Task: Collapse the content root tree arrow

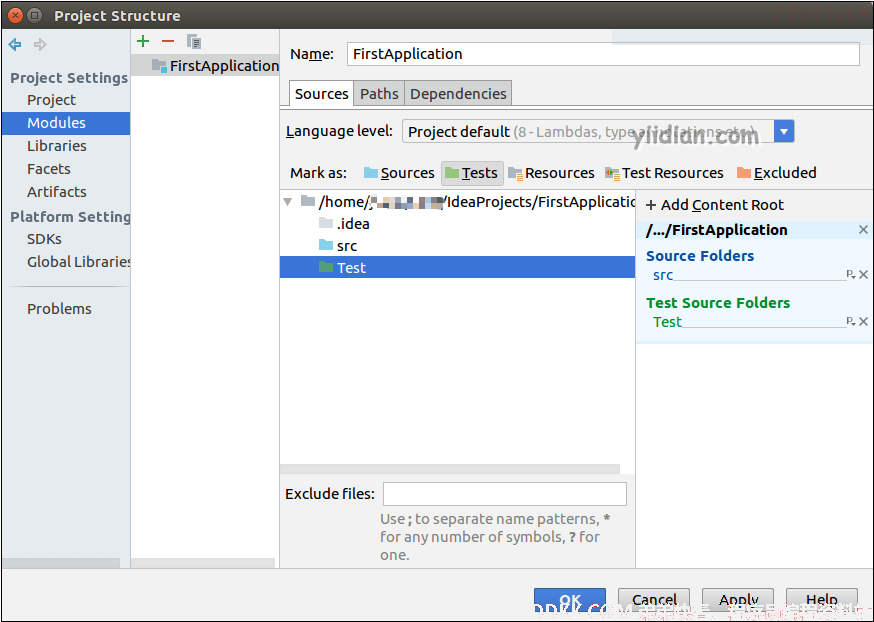Action: pos(288,202)
